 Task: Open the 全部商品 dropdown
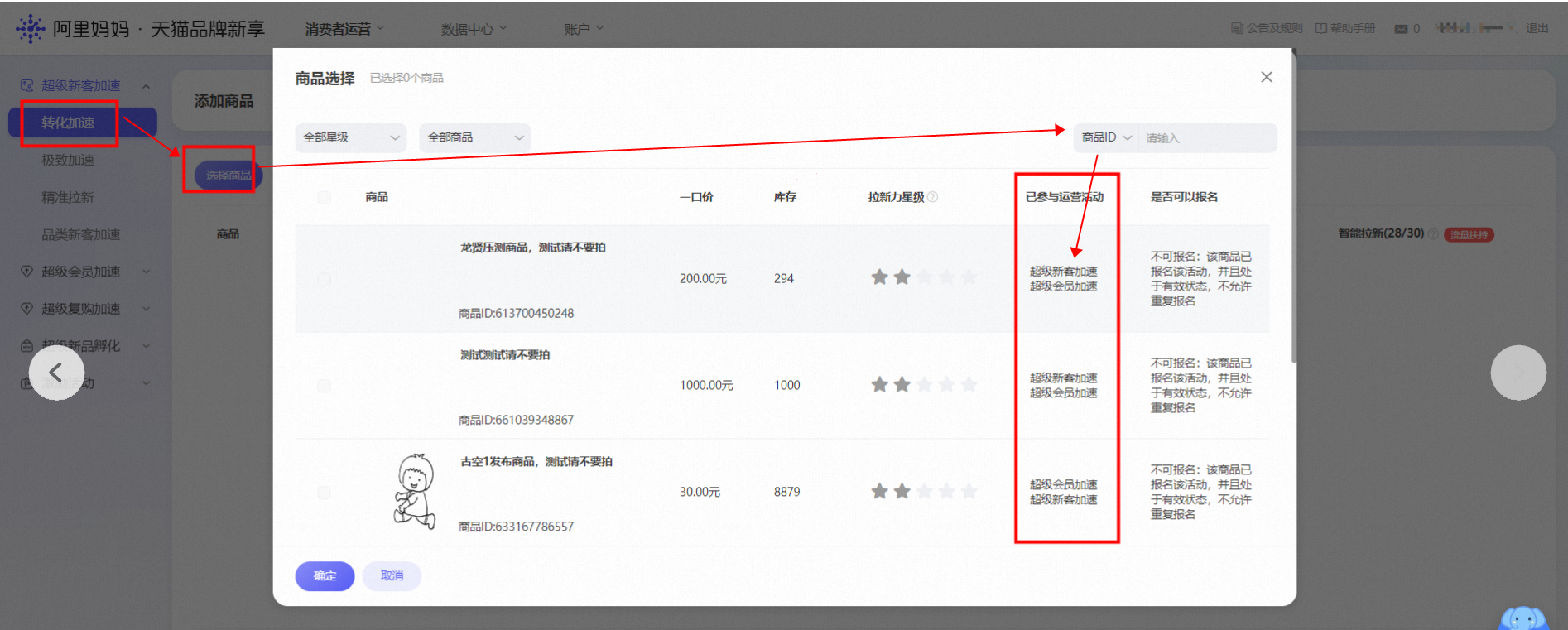click(x=475, y=137)
